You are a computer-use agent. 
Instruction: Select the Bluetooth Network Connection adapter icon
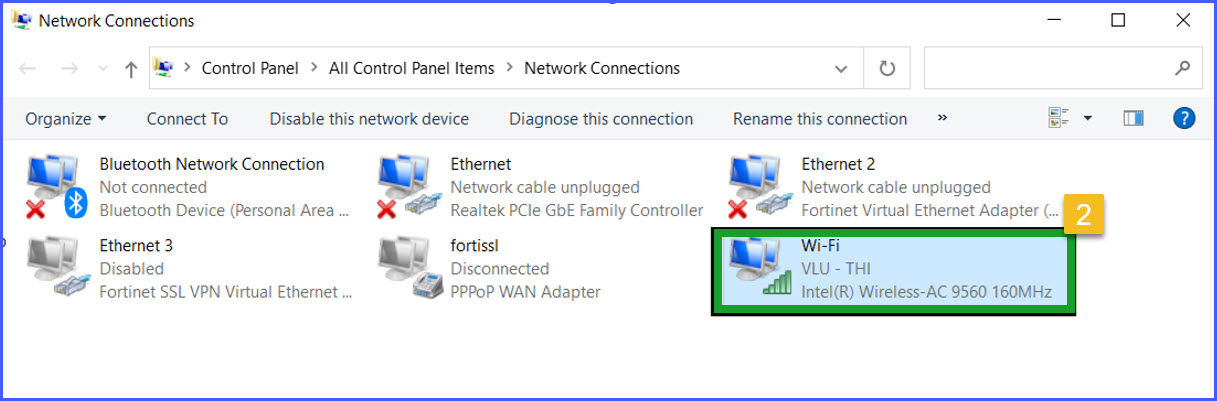(57, 187)
